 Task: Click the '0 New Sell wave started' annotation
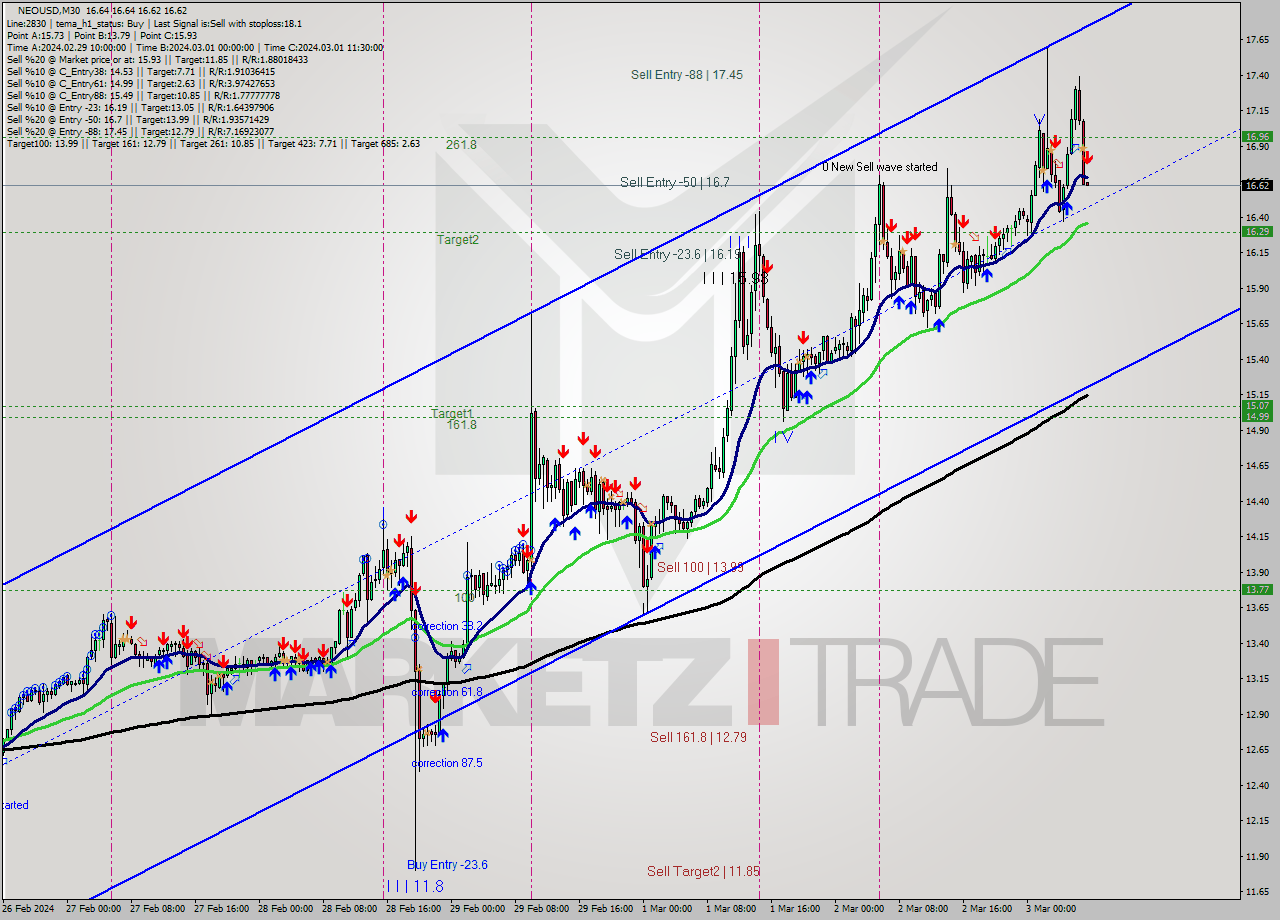pos(880,167)
